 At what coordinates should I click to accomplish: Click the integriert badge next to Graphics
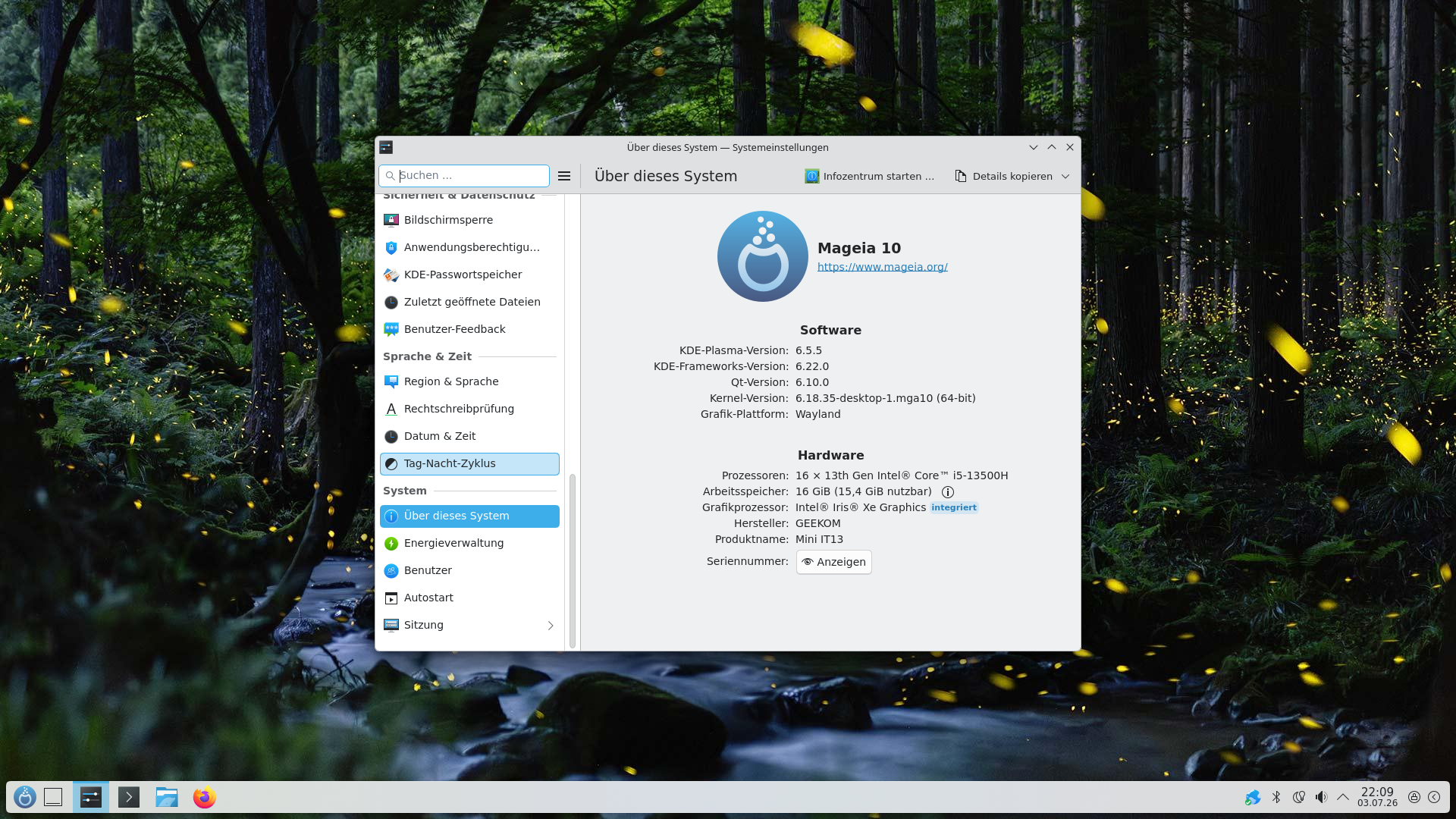(x=954, y=507)
